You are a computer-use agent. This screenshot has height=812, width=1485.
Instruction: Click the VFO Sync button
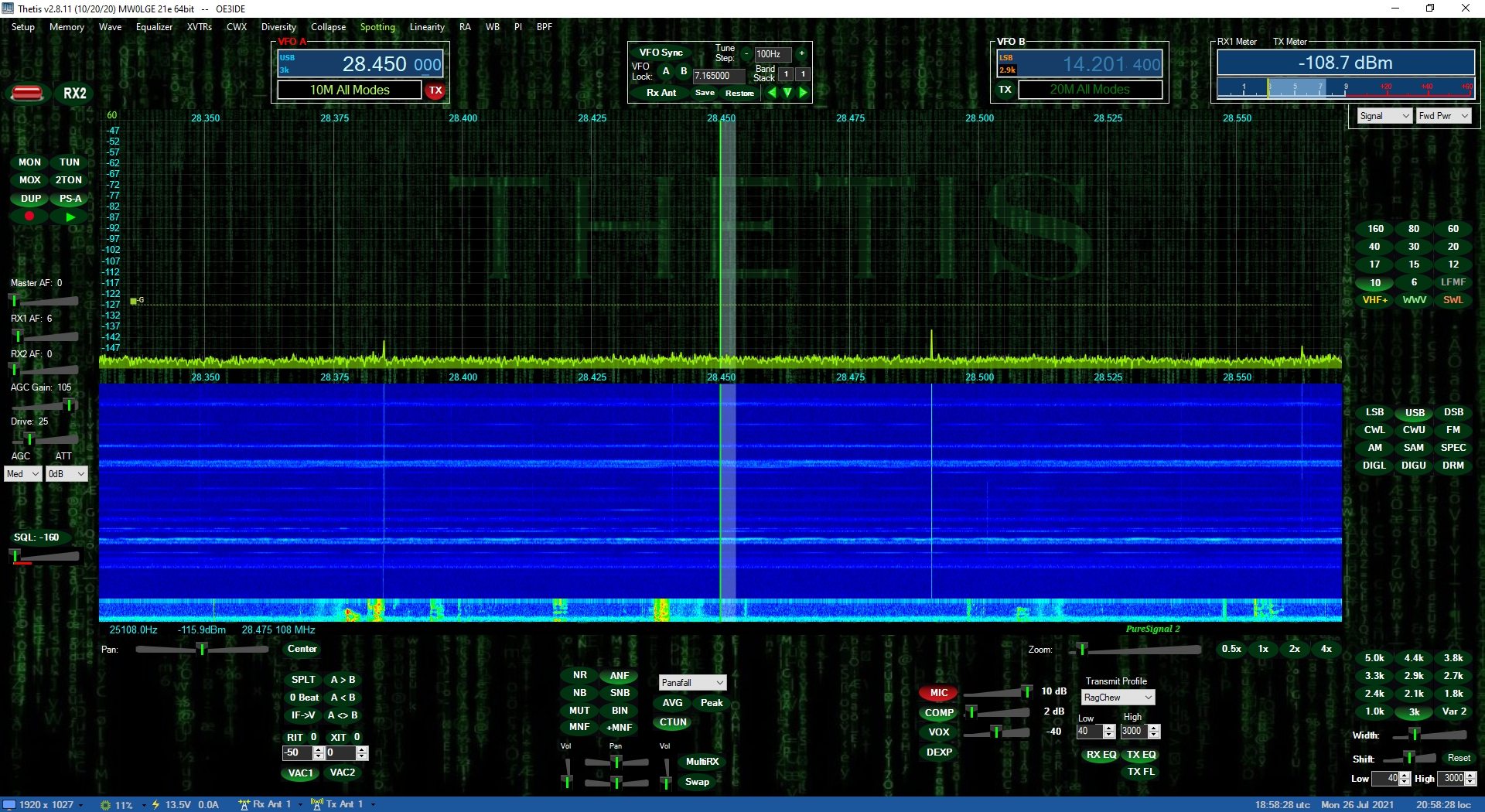[x=661, y=53]
